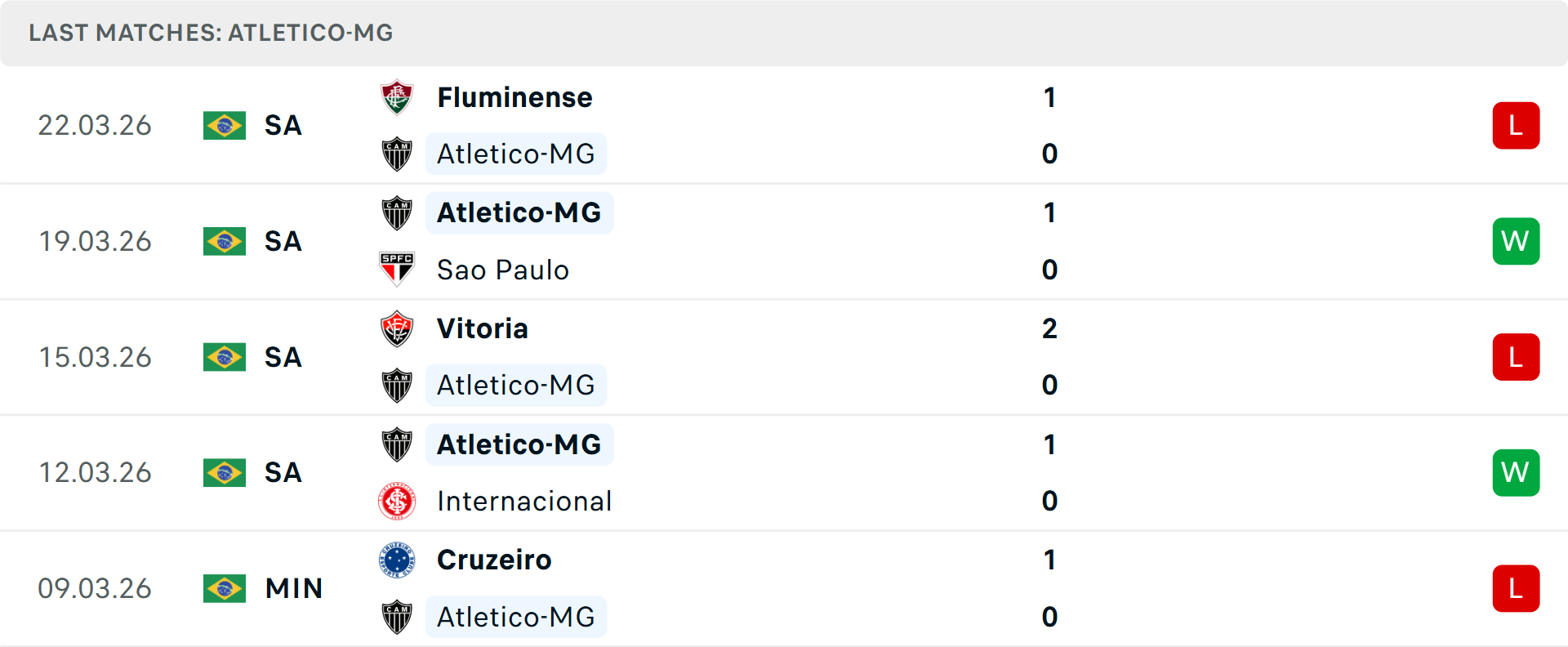Open the SA competition for the 19.03.26 match
The image size is (1568, 647).
point(283,241)
